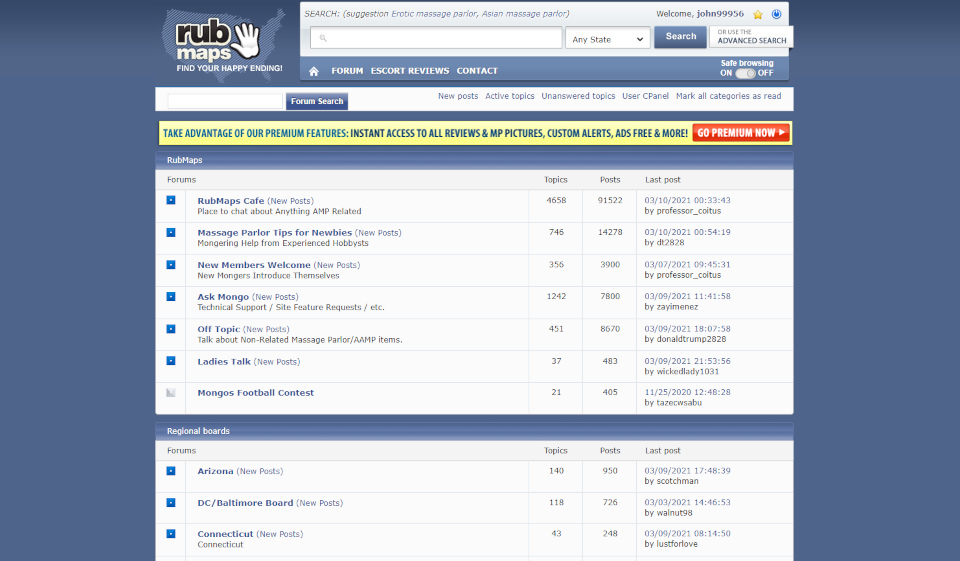Image resolution: width=960 pixels, height=561 pixels.
Task: Open the ESCORT REVIEWS menu item
Action: point(410,71)
